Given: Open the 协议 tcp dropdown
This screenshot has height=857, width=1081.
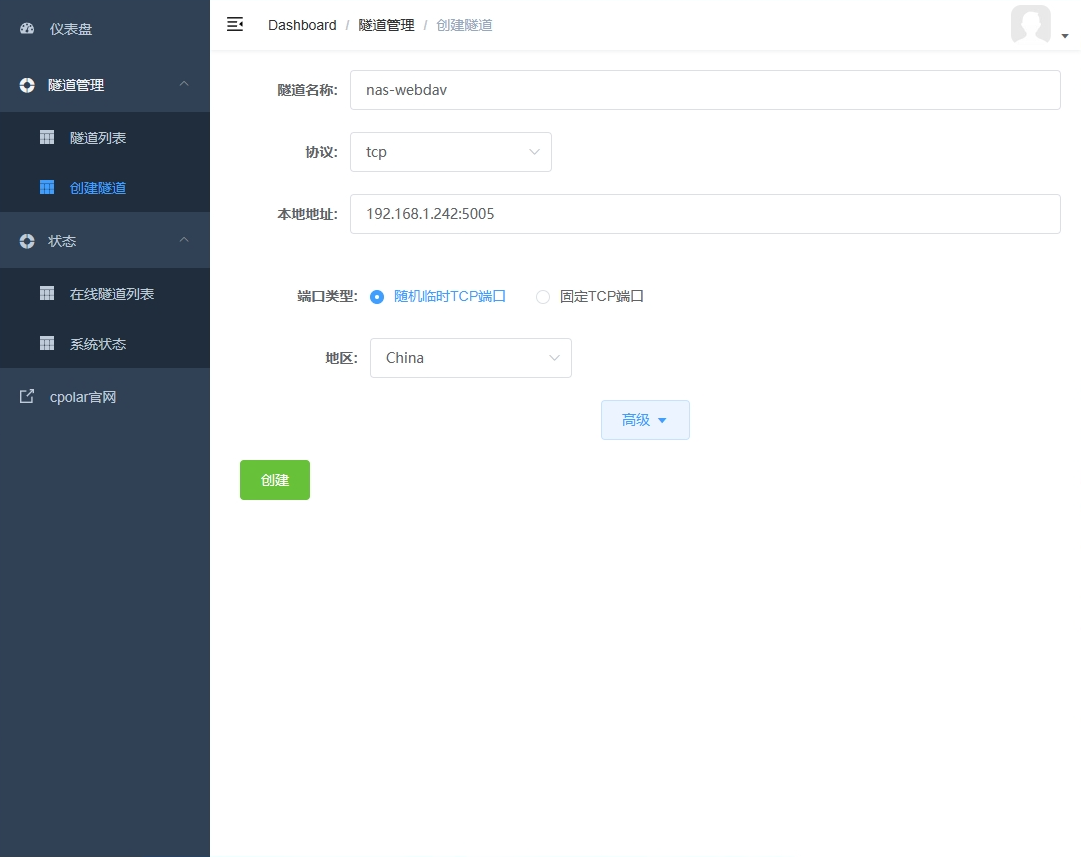Looking at the screenshot, I should [451, 152].
